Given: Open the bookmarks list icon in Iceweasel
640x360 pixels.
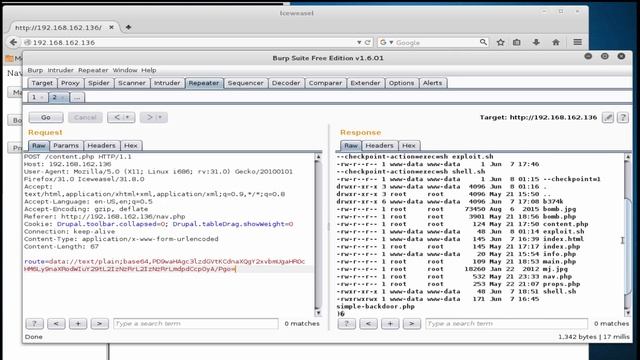Looking at the screenshot, I should (517, 42).
